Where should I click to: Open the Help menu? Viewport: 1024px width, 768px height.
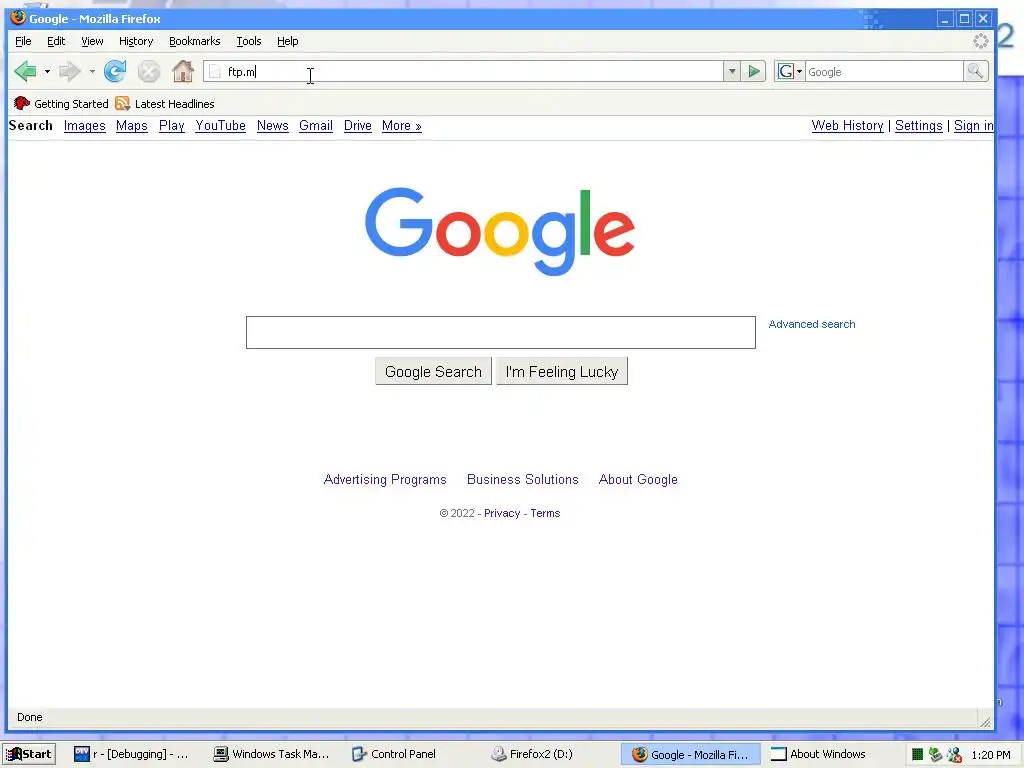(287, 41)
